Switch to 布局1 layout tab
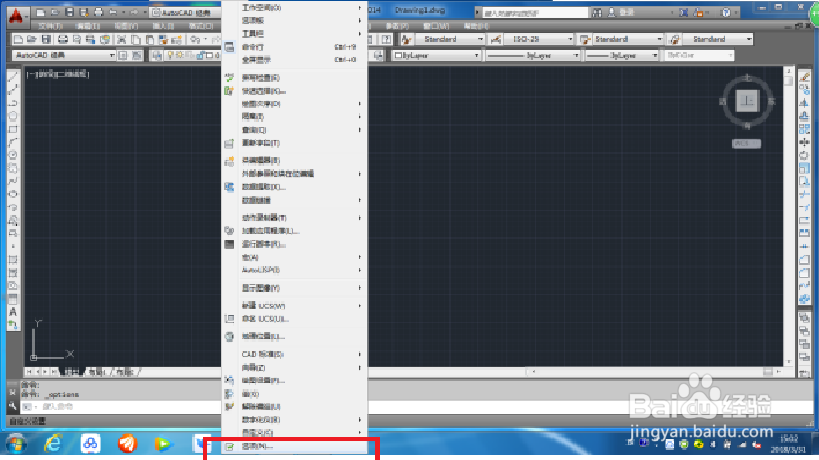Image resolution: width=819 pixels, height=460 pixels. [96, 372]
